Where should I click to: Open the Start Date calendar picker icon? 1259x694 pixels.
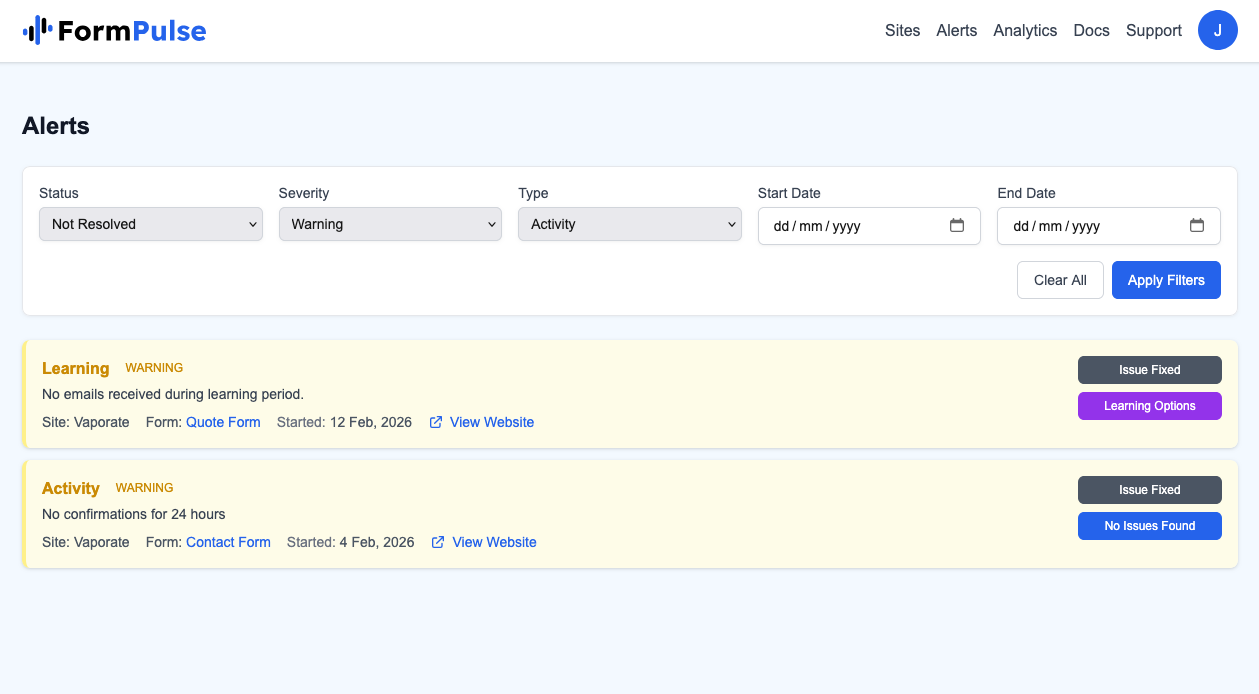[956, 225]
